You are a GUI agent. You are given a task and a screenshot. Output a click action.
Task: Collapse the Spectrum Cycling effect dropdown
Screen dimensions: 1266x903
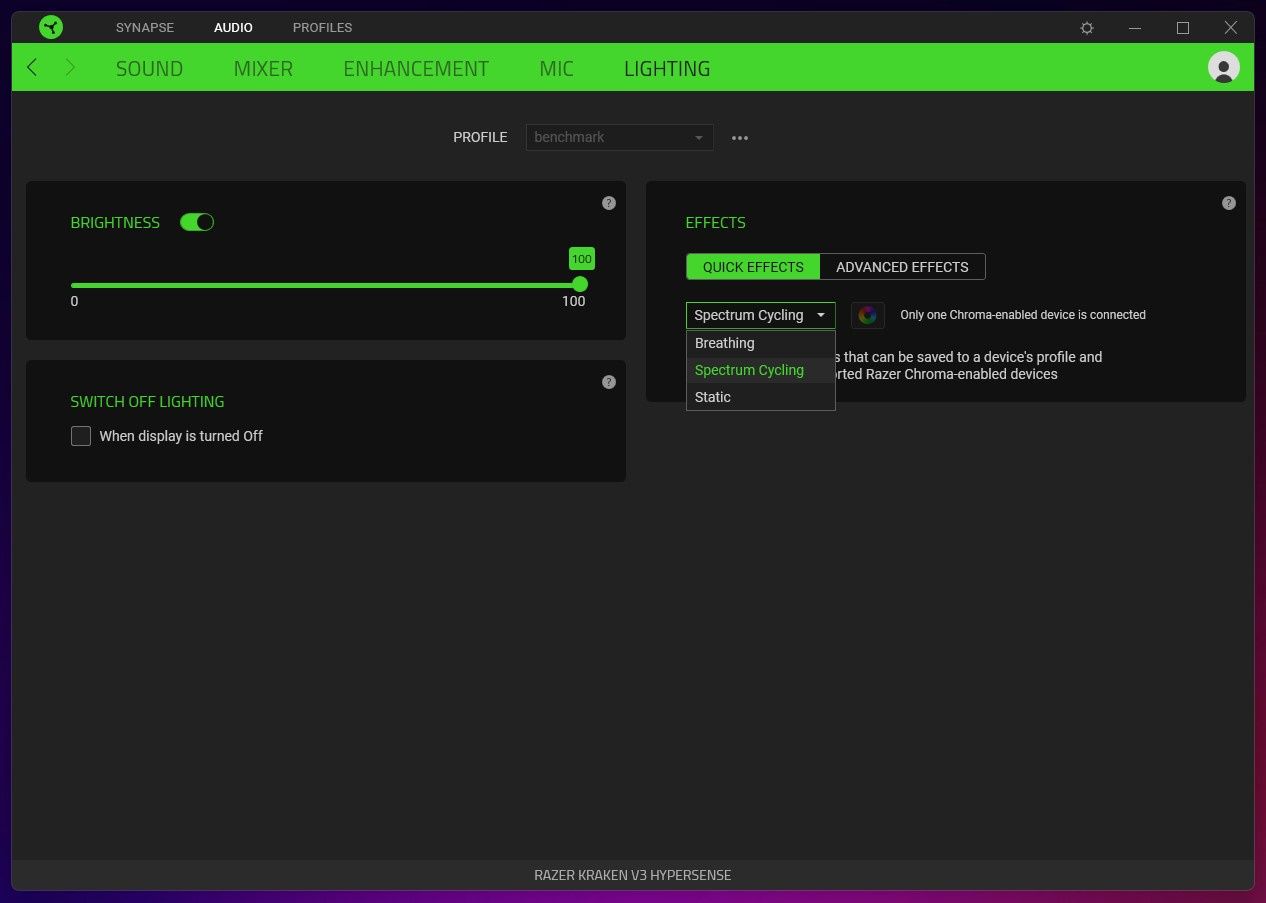(x=761, y=315)
